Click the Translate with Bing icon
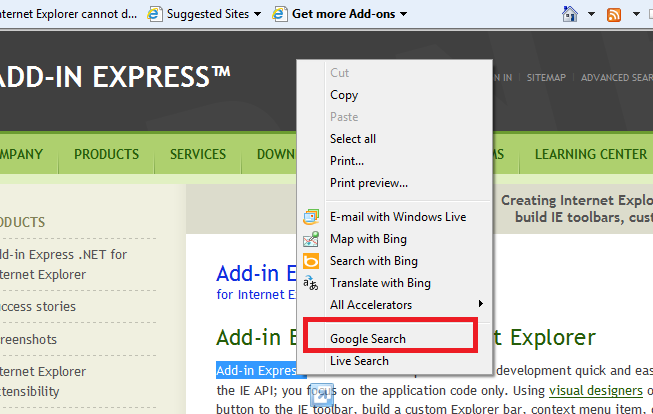653x414 pixels. click(311, 283)
